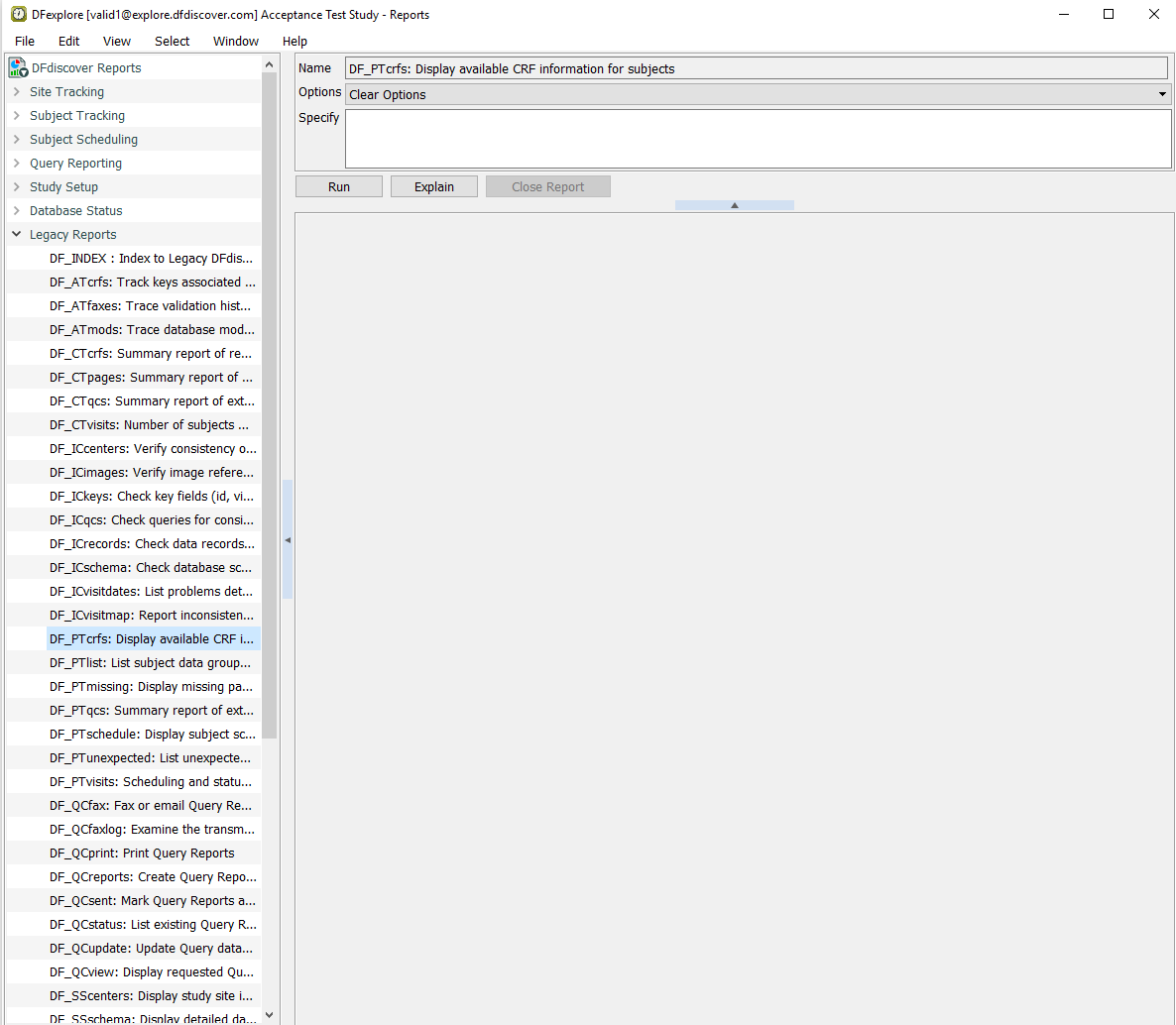Open the Select menu
Image resolution: width=1176 pixels, height=1025 pixels.
[172, 41]
